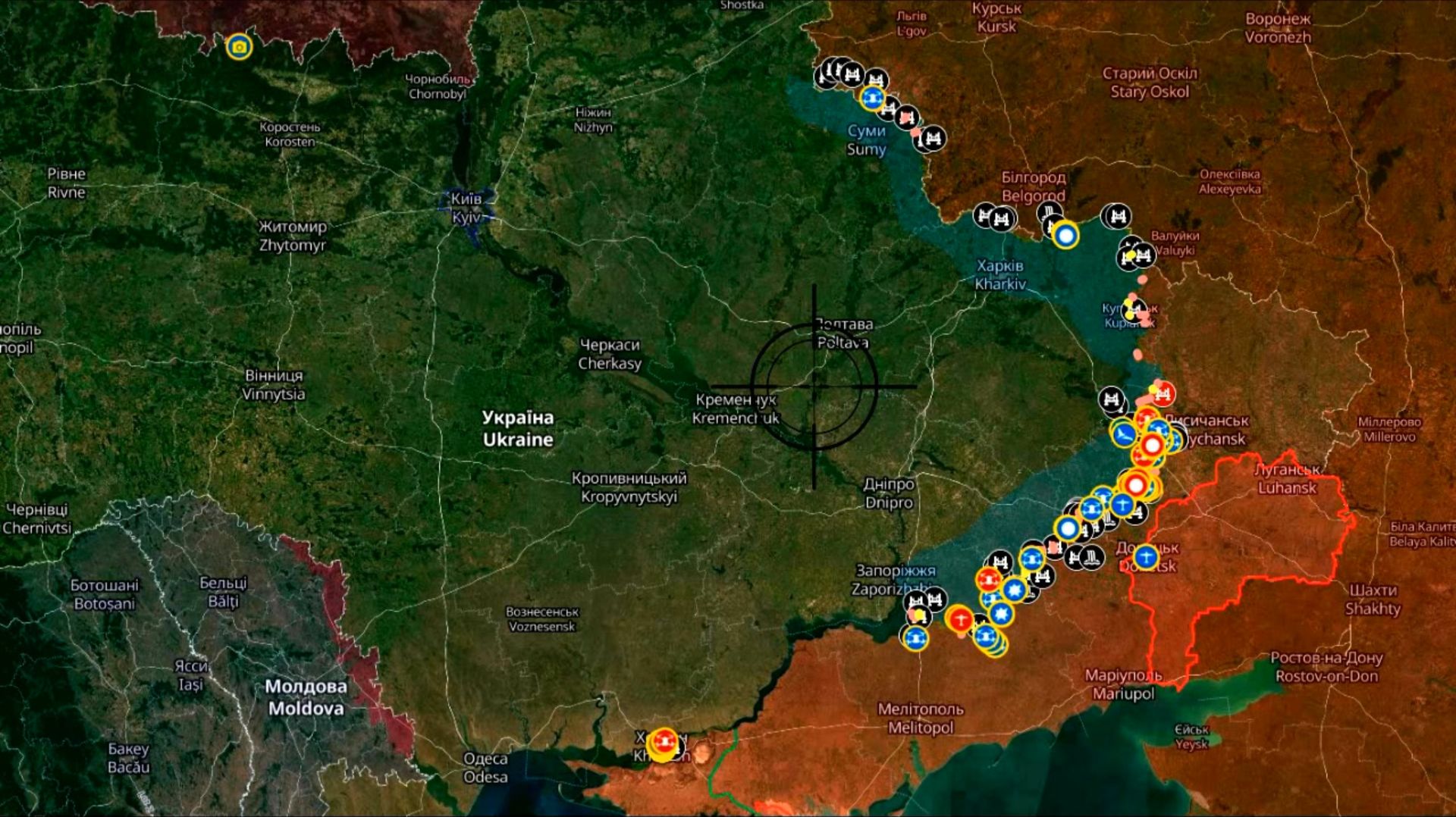Viewport: 1456px width, 817px height.
Task: Select the Ukrainian flag marker near Chornobyl
Action: (x=241, y=47)
